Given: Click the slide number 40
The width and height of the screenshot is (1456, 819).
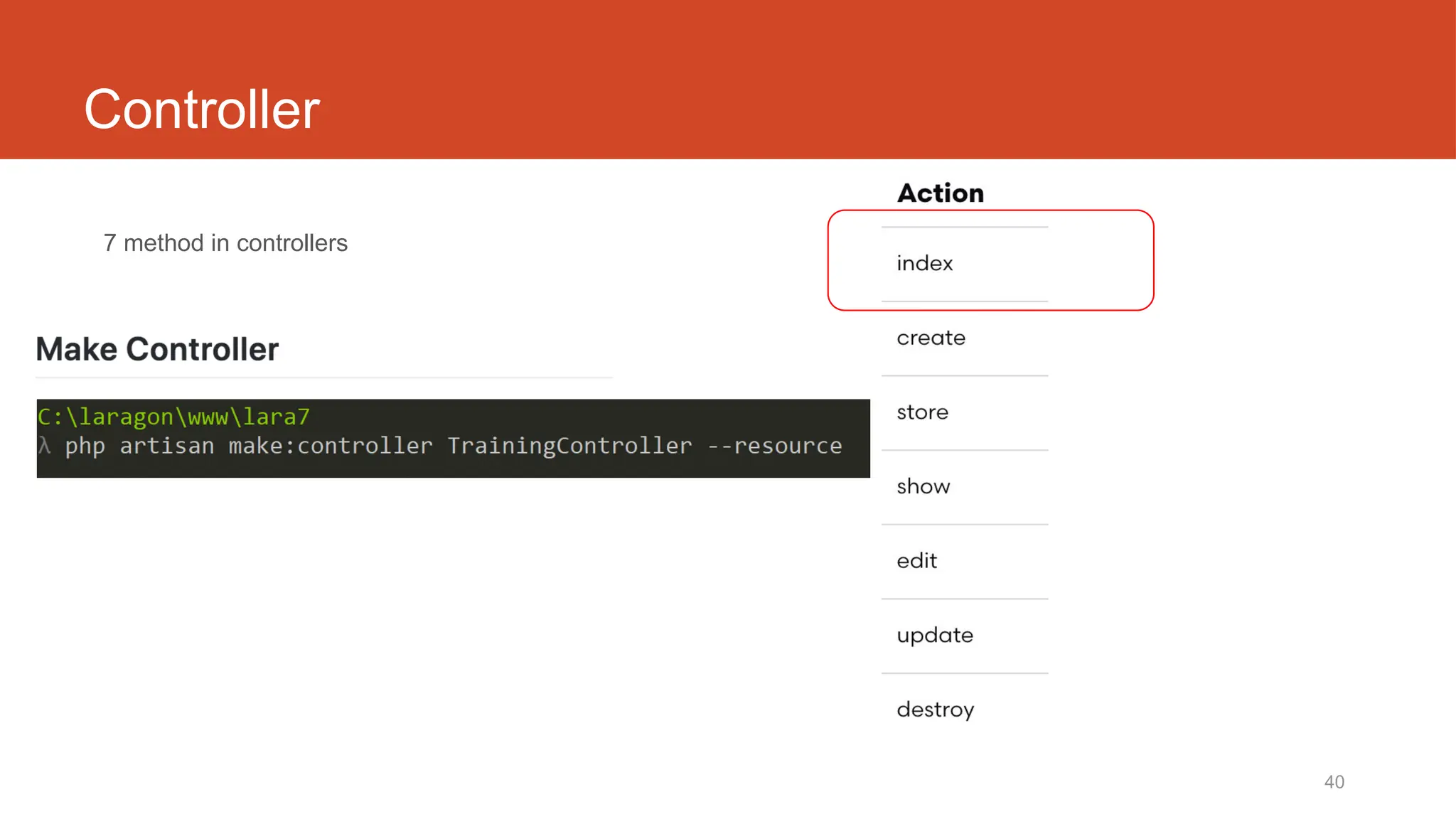Looking at the screenshot, I should tap(1334, 782).
